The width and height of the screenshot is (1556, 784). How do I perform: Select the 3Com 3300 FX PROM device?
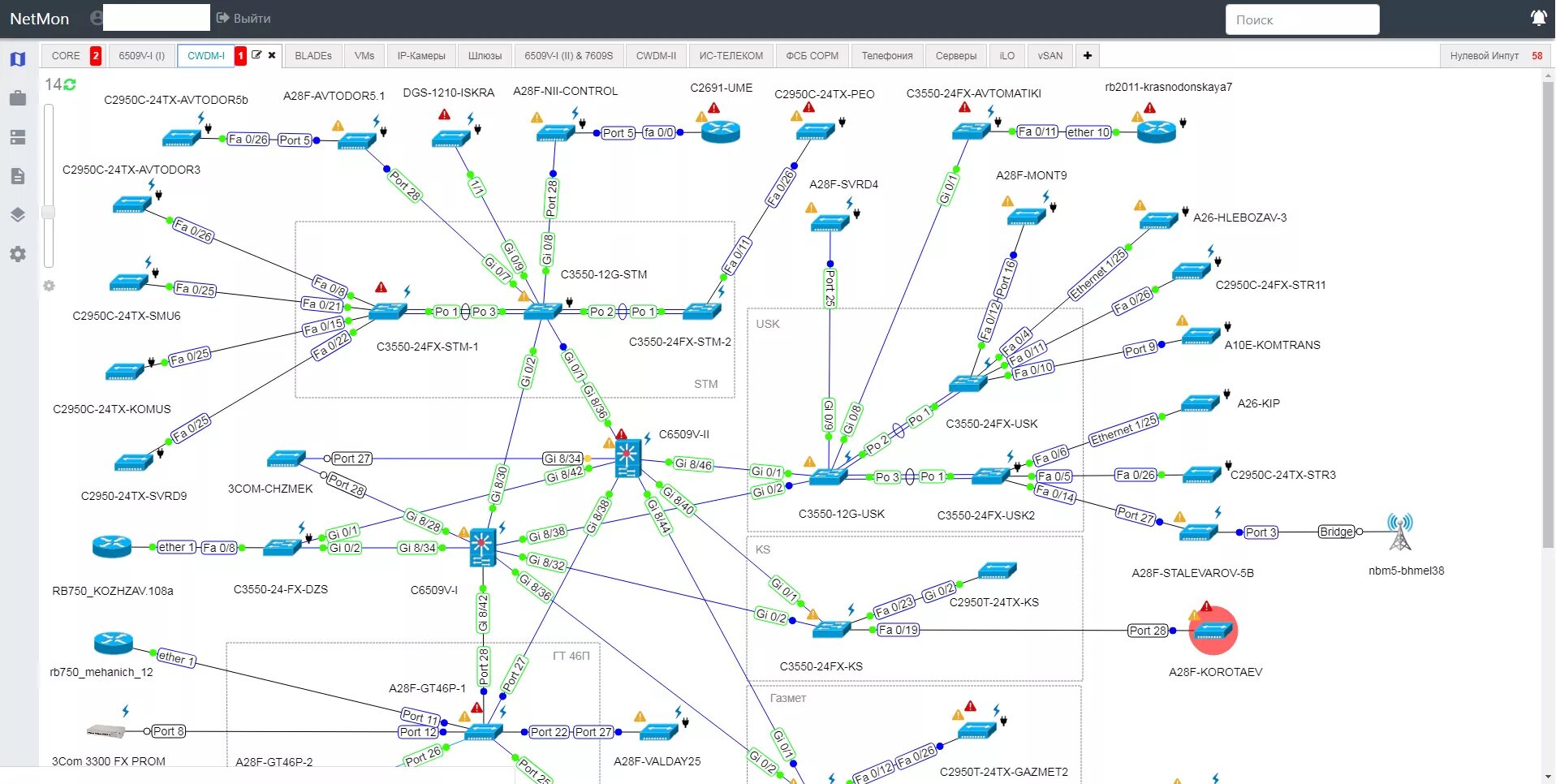pos(106,731)
